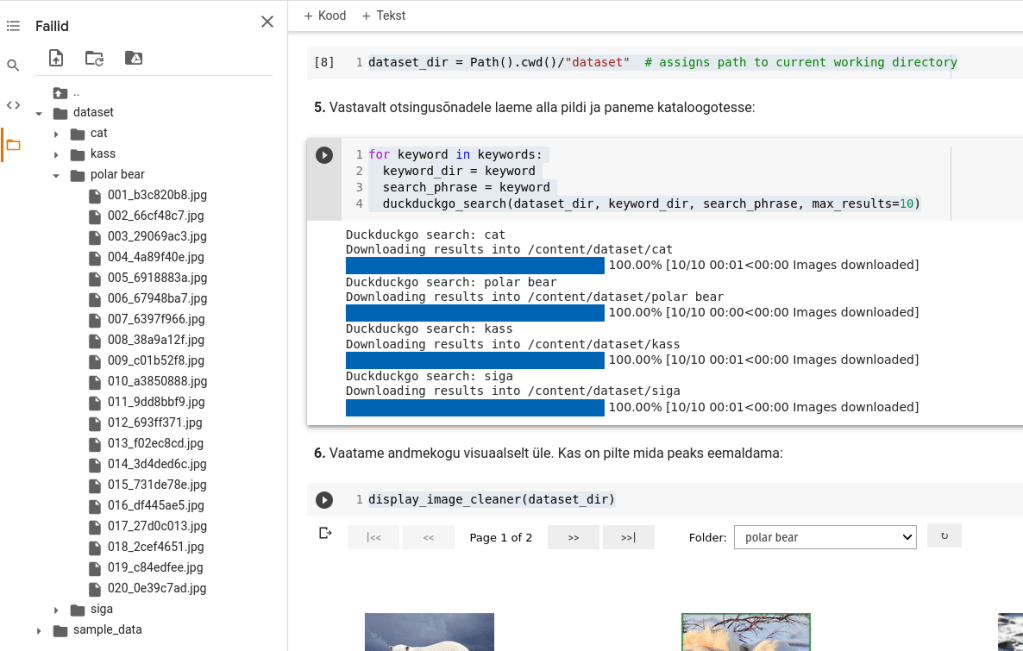The height and width of the screenshot is (651, 1023).
Task: Expand the sample_data folder
Action: coord(39,631)
